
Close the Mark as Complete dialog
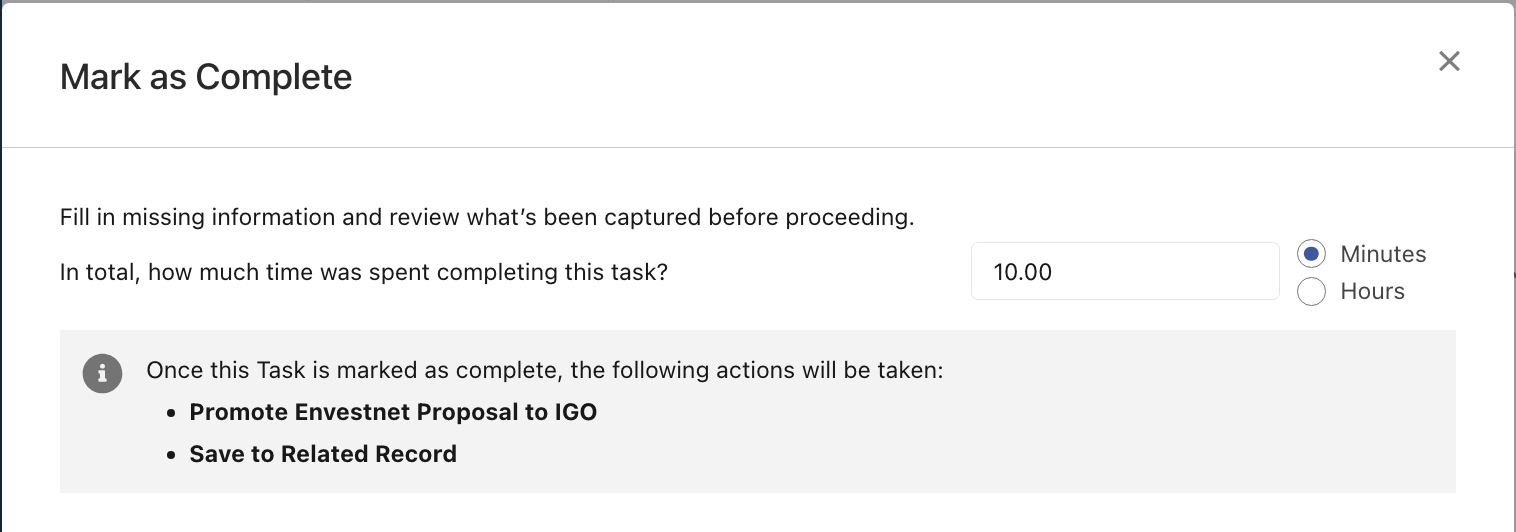[x=1449, y=61]
